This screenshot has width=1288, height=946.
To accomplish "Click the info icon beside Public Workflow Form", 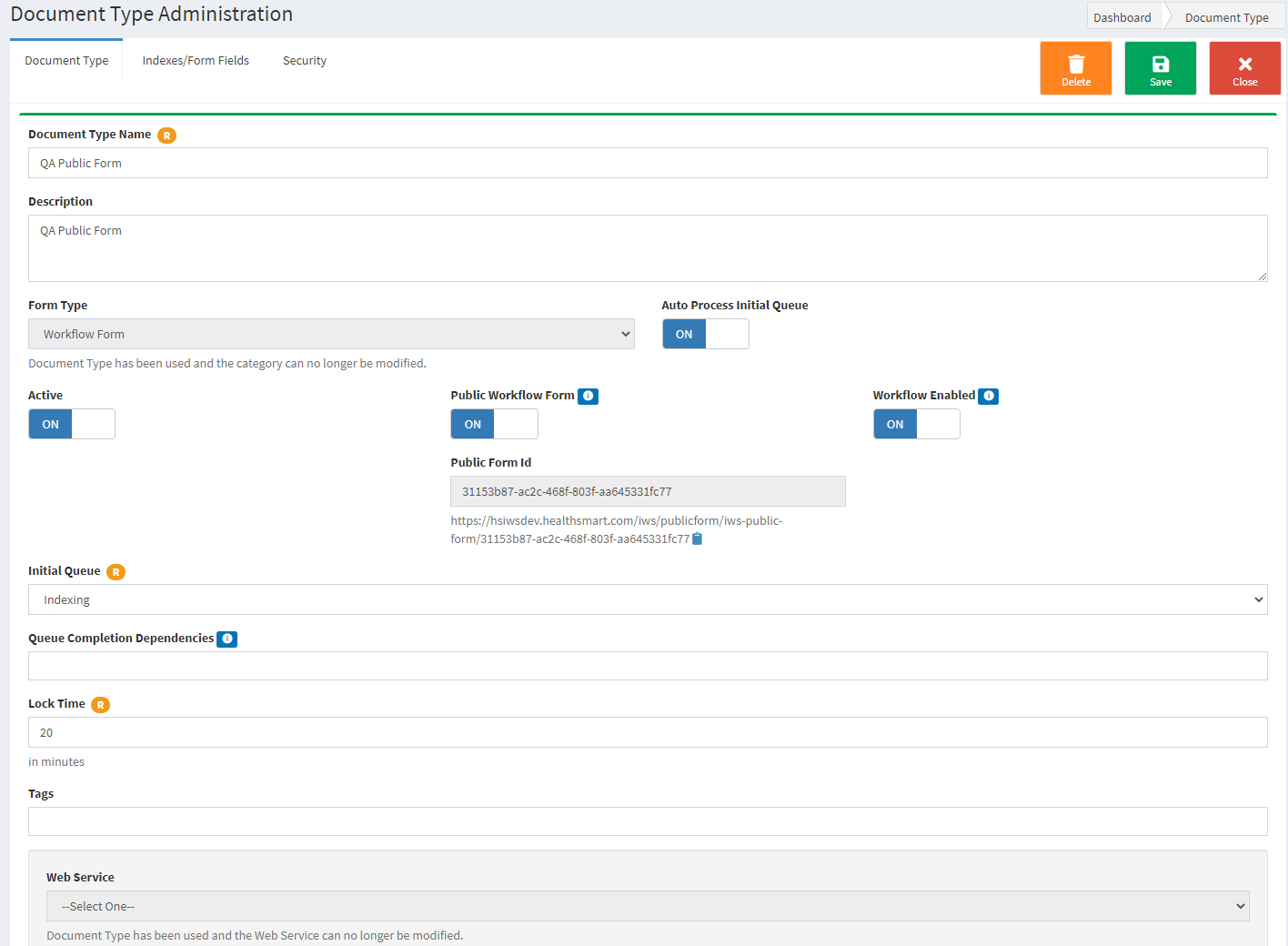I will click(x=588, y=396).
